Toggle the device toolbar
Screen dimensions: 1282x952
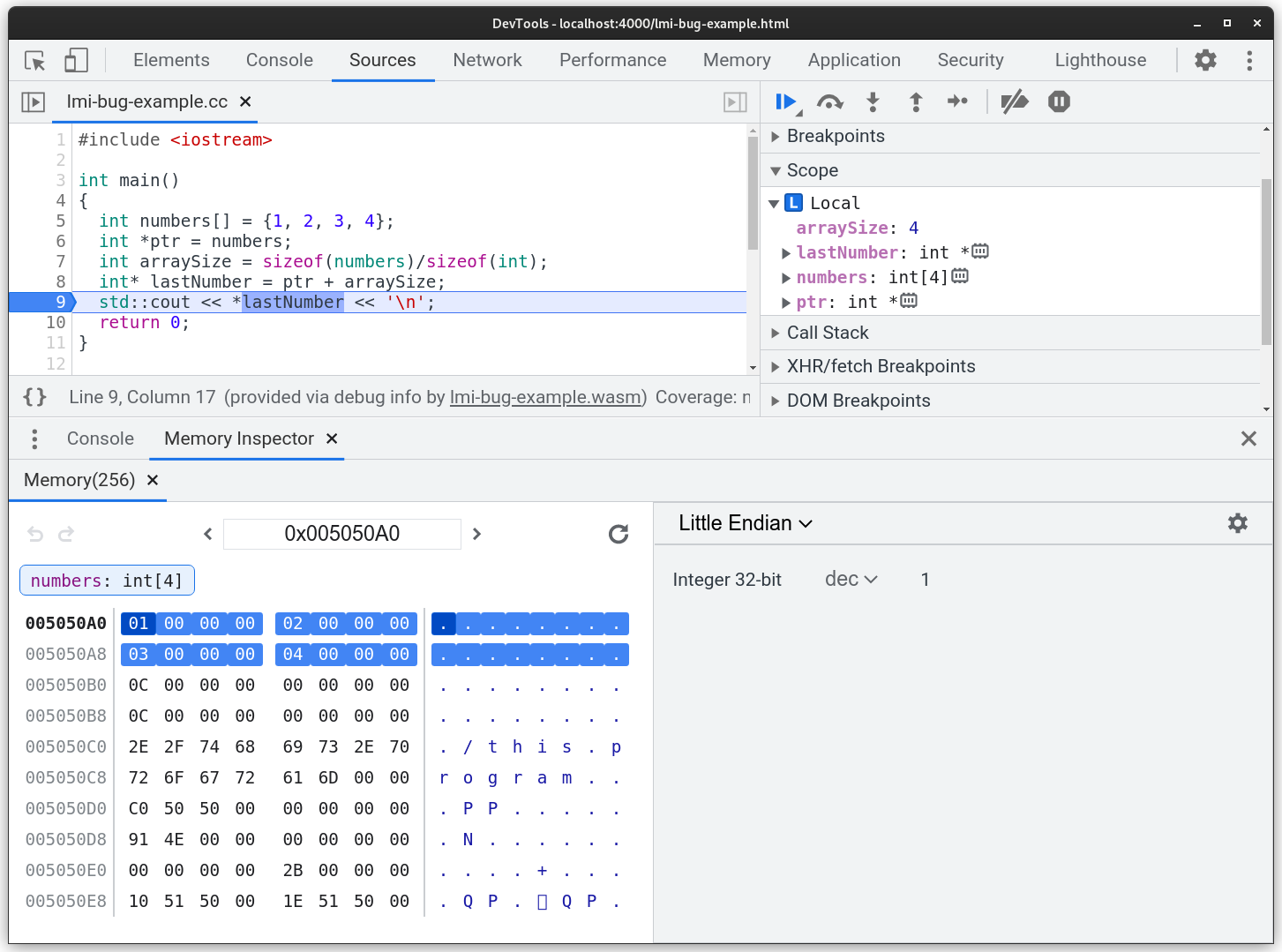[x=76, y=60]
